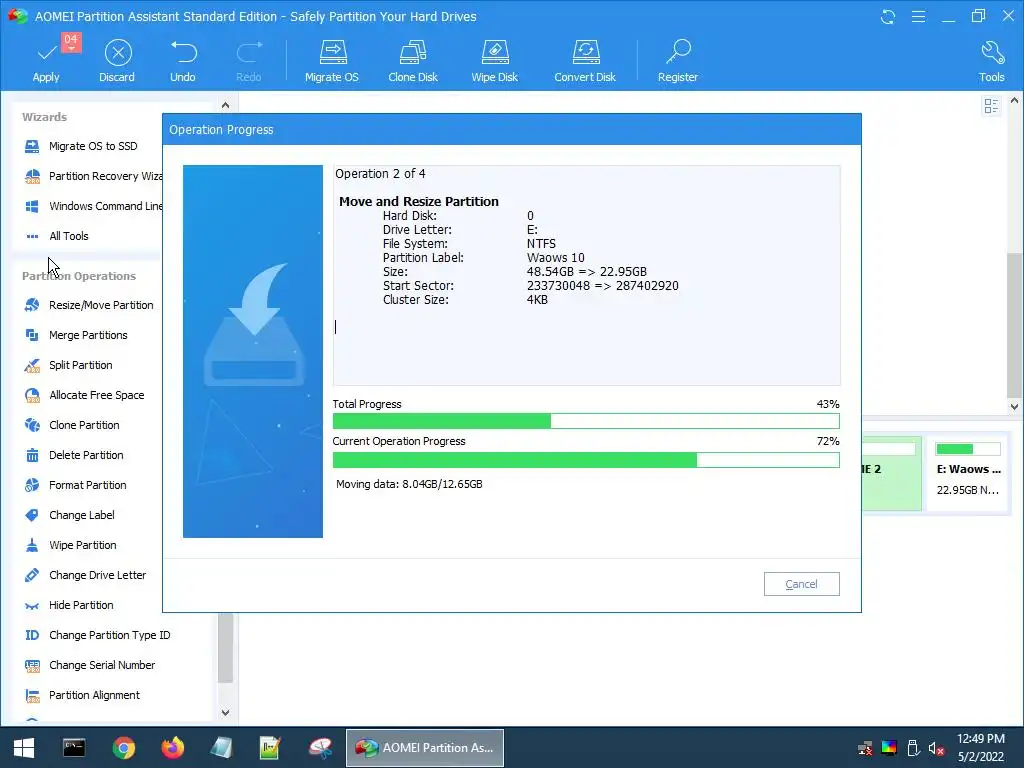Choose Change Label operation
Image resolution: width=1024 pixels, height=768 pixels.
pos(69,515)
